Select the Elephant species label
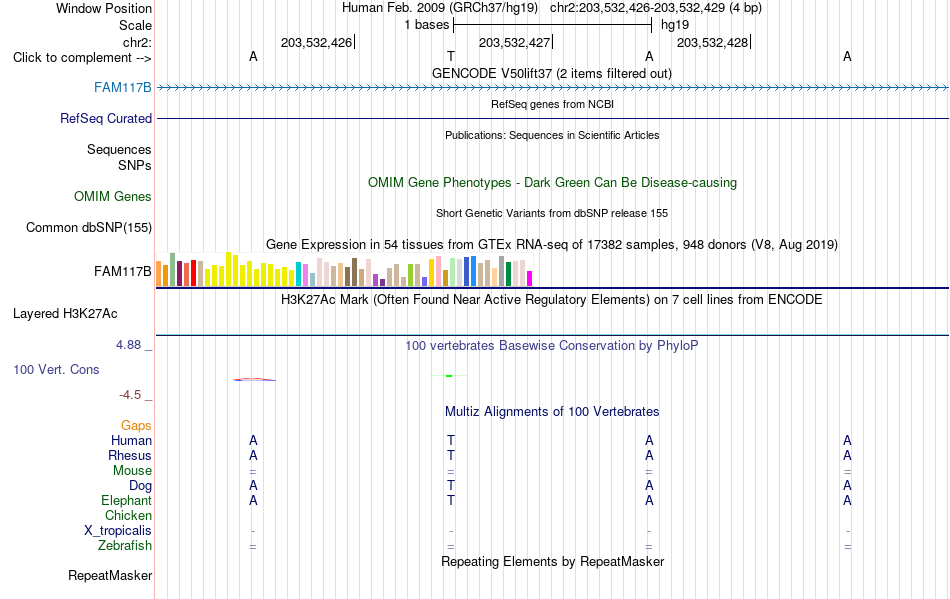The width and height of the screenshot is (950, 599). coord(126,501)
